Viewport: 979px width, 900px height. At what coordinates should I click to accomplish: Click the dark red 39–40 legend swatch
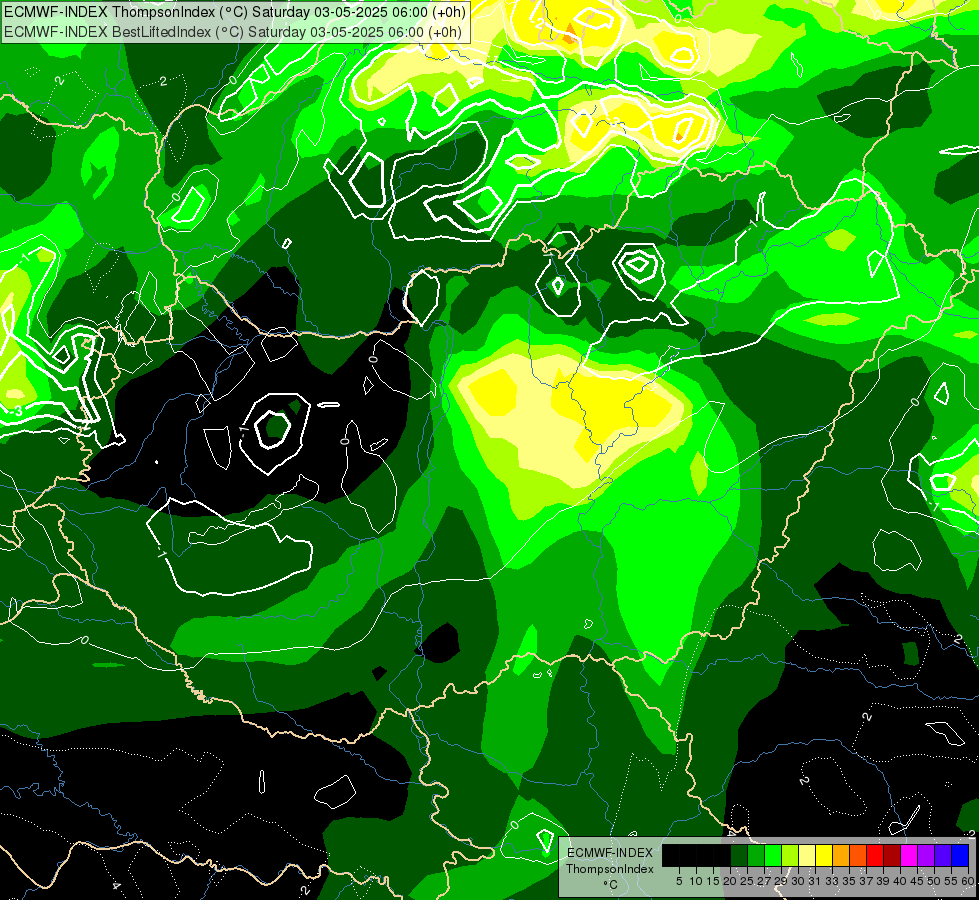click(x=892, y=855)
